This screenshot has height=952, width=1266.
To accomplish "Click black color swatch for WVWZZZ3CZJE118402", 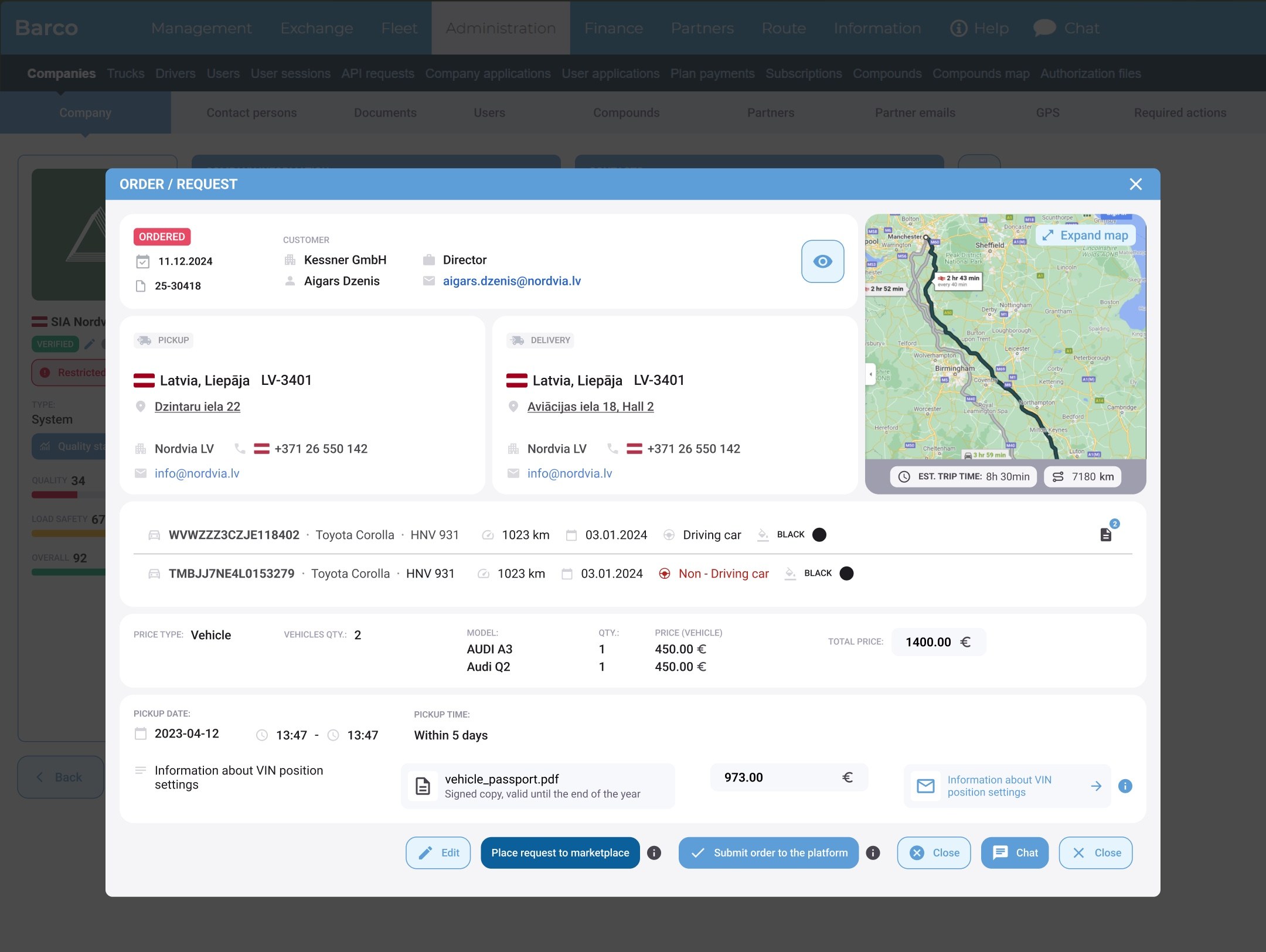I will (x=819, y=535).
